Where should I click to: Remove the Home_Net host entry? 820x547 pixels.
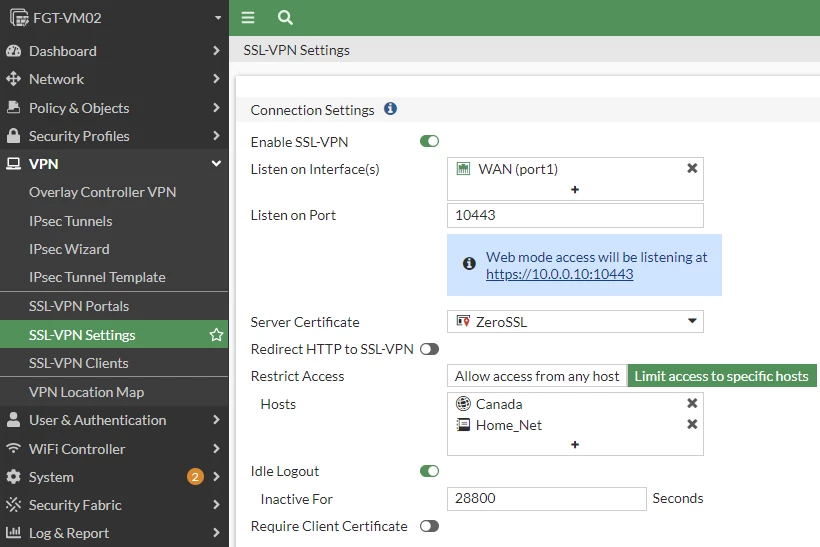pyautogui.click(x=692, y=424)
